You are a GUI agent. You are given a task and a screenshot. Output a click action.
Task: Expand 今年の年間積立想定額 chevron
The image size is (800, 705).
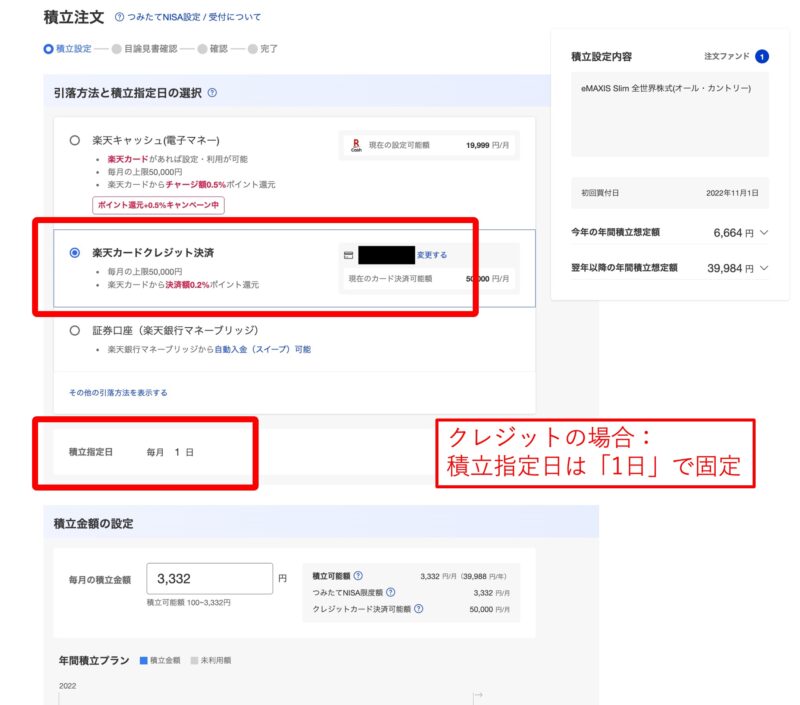point(764,233)
